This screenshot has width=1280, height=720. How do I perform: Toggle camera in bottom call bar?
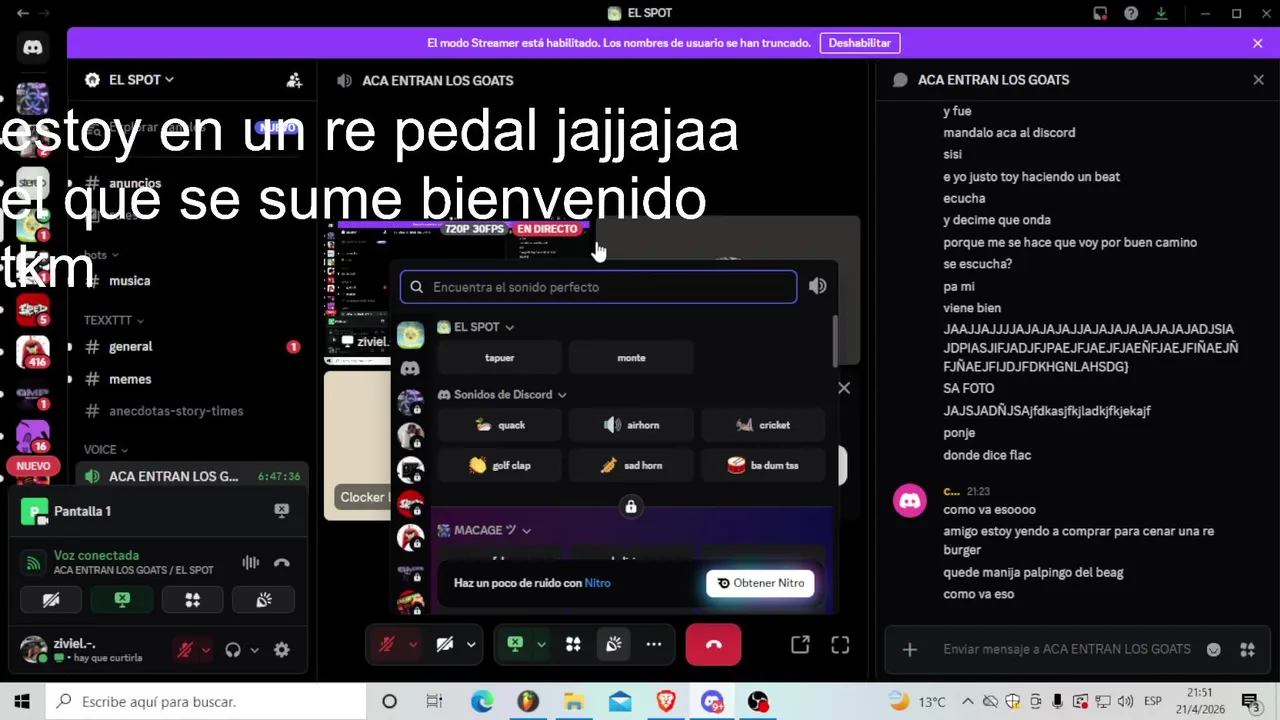(x=445, y=645)
